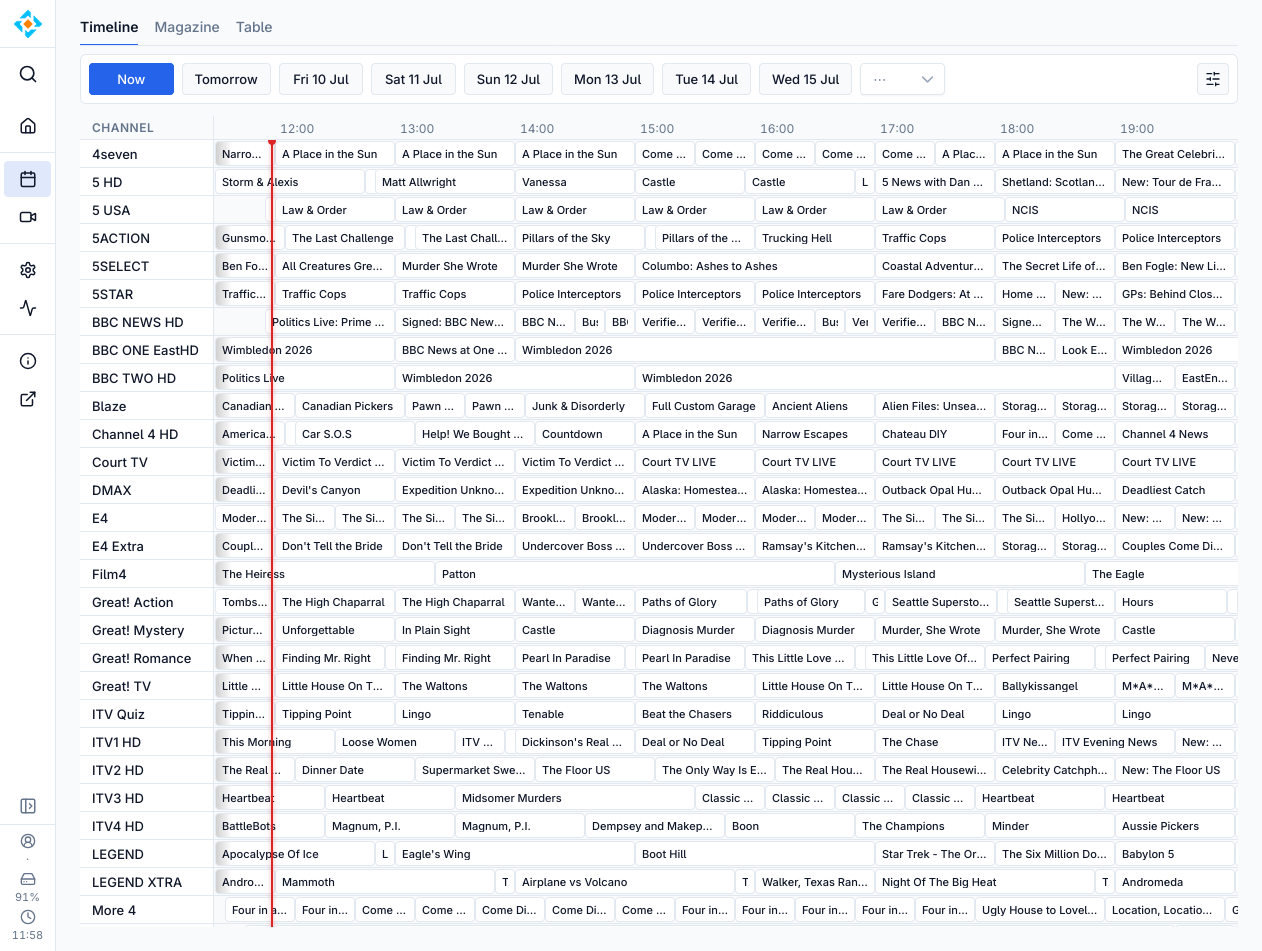Open Devil's Canyon on DMAX
The height and width of the screenshot is (951, 1262).
pos(335,490)
